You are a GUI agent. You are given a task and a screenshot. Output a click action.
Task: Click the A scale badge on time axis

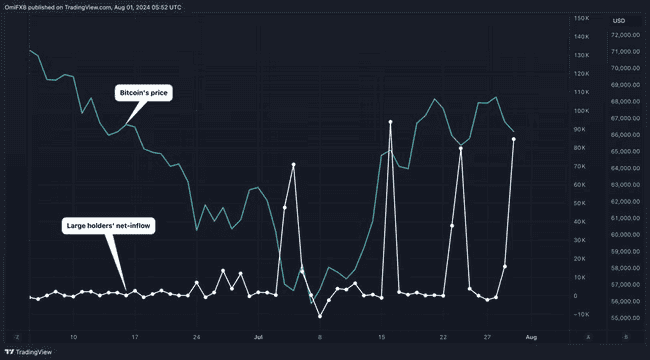click(588, 337)
